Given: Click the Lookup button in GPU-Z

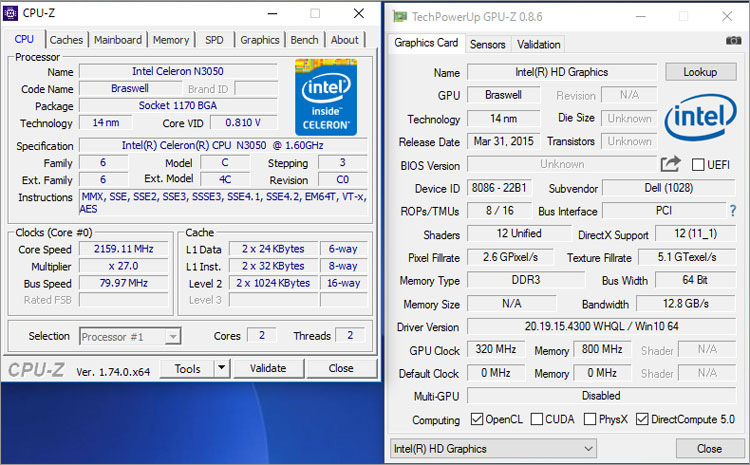Looking at the screenshot, I should tap(700, 72).
